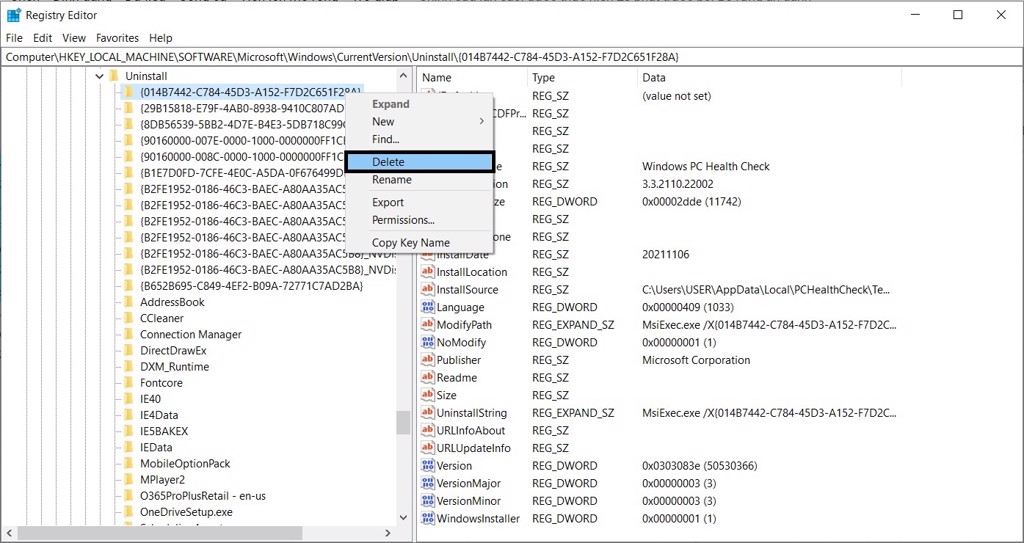Select the DirectDrawEx key
The height and width of the screenshot is (543, 1024).
pos(173,351)
